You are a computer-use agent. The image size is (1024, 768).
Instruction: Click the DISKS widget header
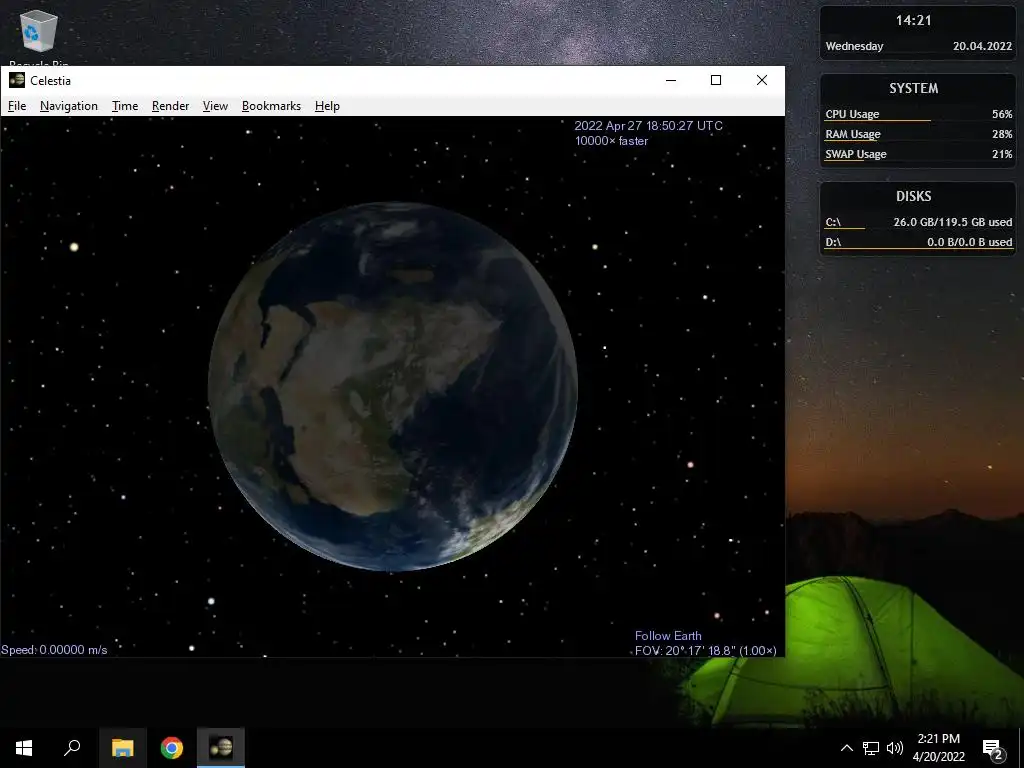pyautogui.click(x=914, y=196)
